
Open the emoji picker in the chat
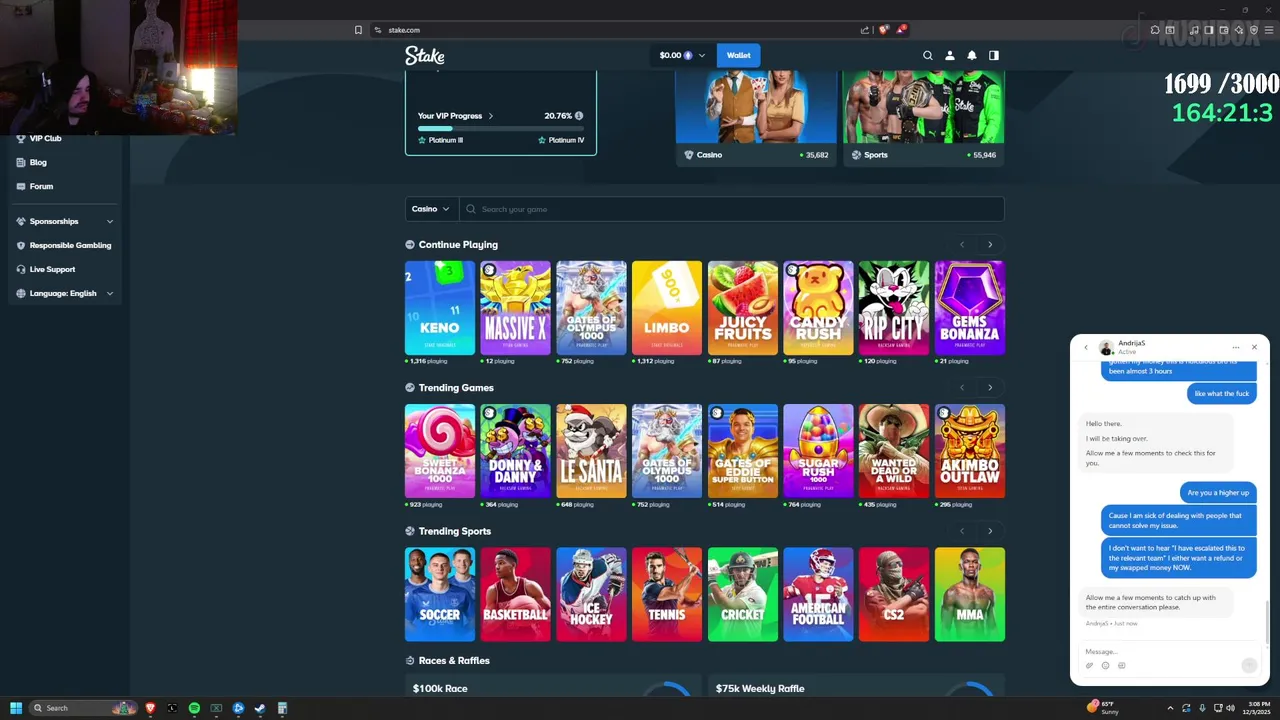click(1106, 666)
